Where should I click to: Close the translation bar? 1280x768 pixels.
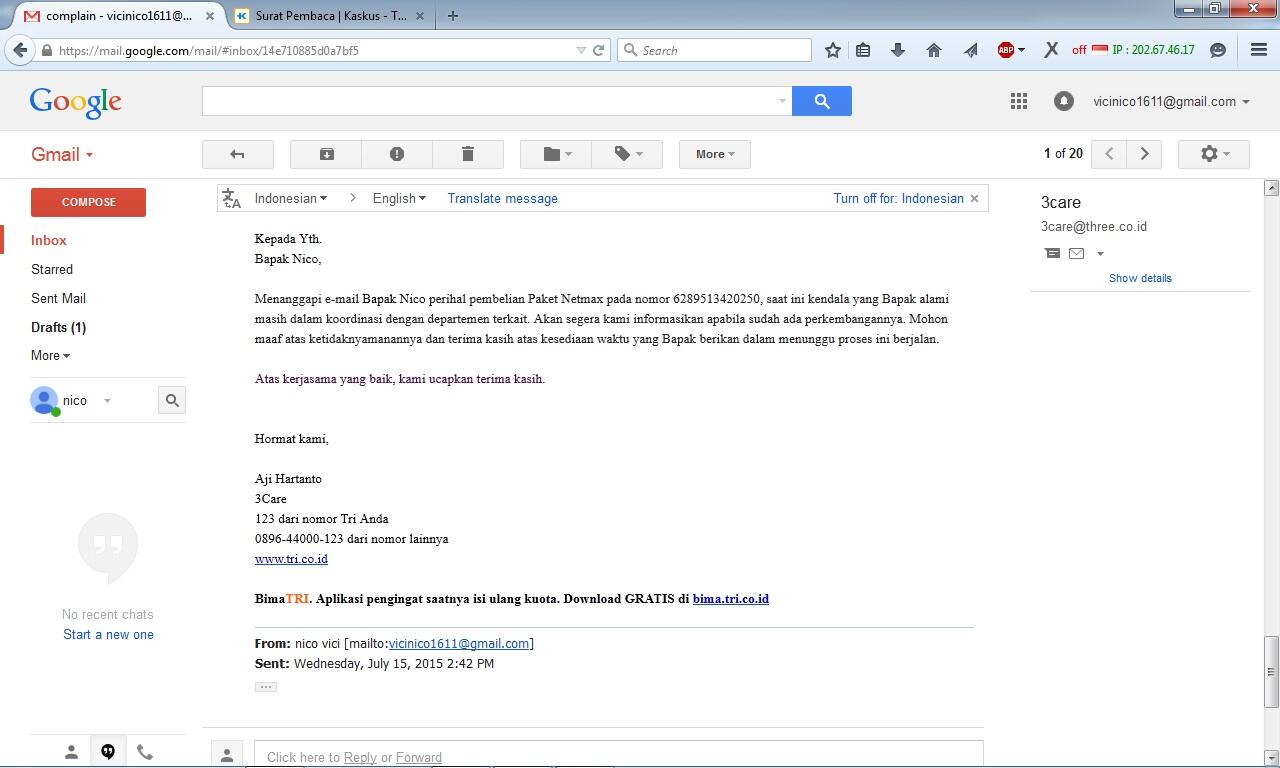click(975, 198)
